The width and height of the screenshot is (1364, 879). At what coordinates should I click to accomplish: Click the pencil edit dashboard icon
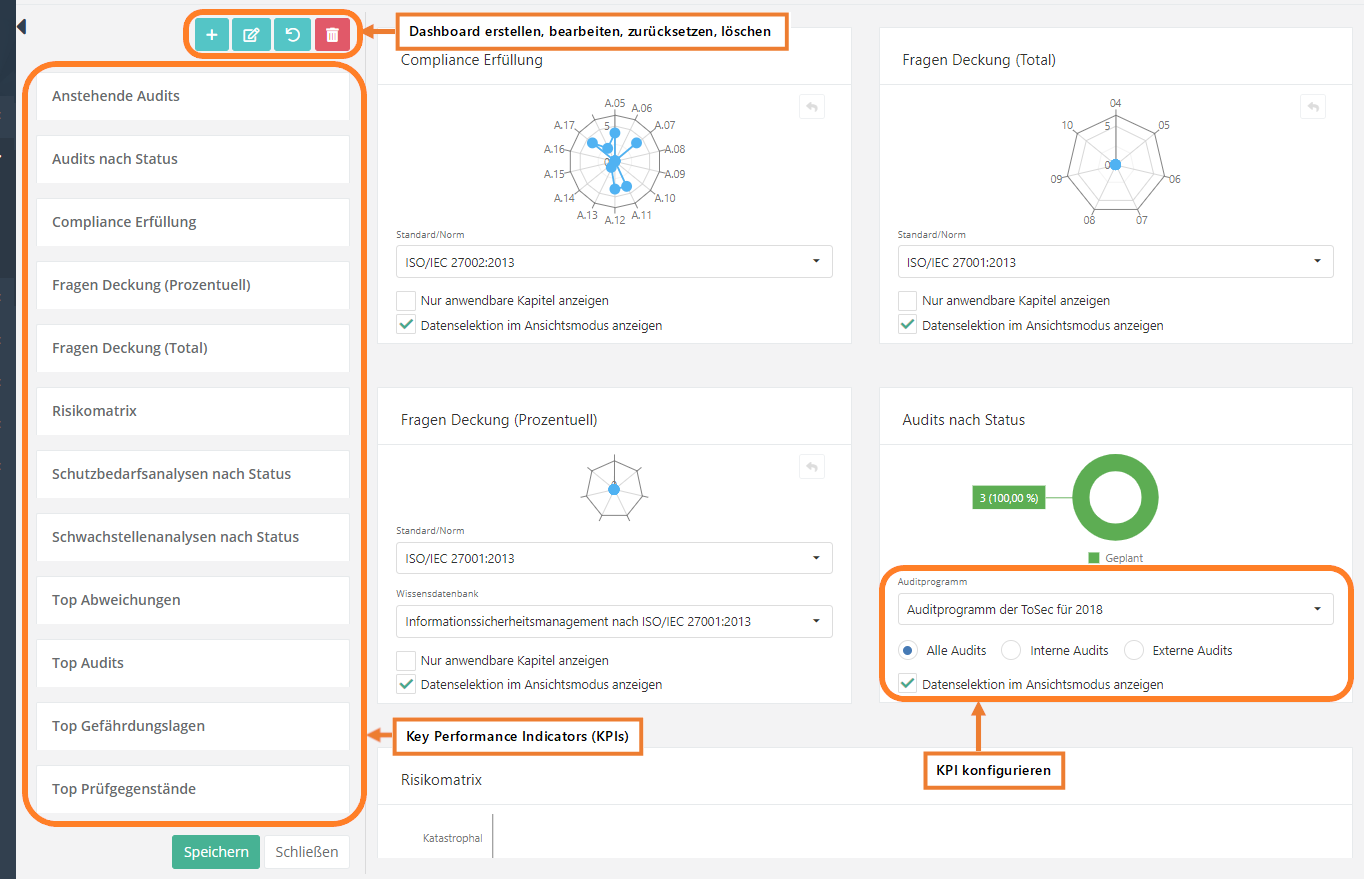pyautogui.click(x=251, y=35)
